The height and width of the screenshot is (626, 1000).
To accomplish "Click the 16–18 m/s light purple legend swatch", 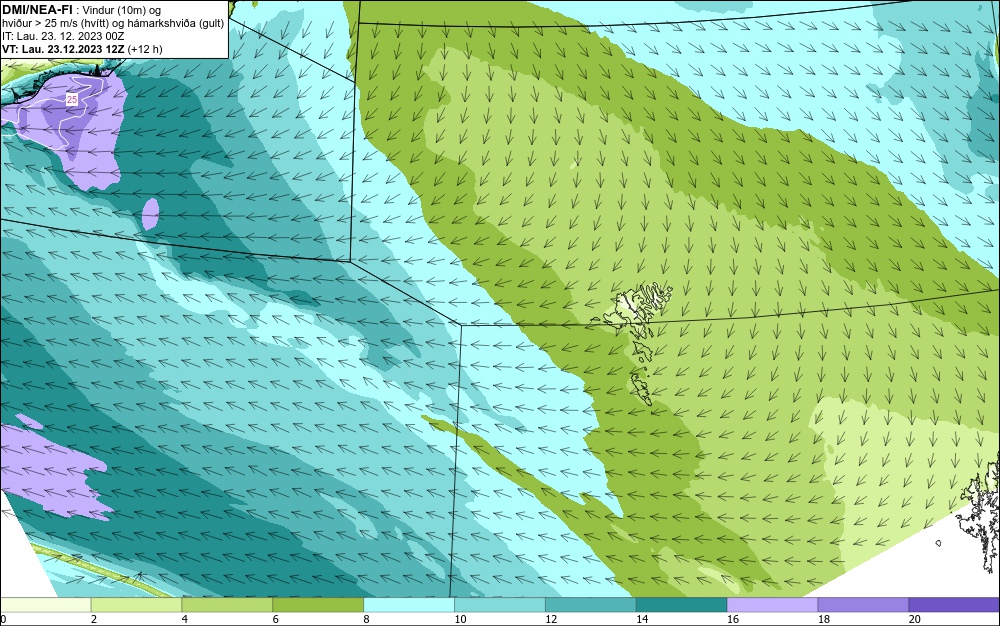I will pos(772,605).
